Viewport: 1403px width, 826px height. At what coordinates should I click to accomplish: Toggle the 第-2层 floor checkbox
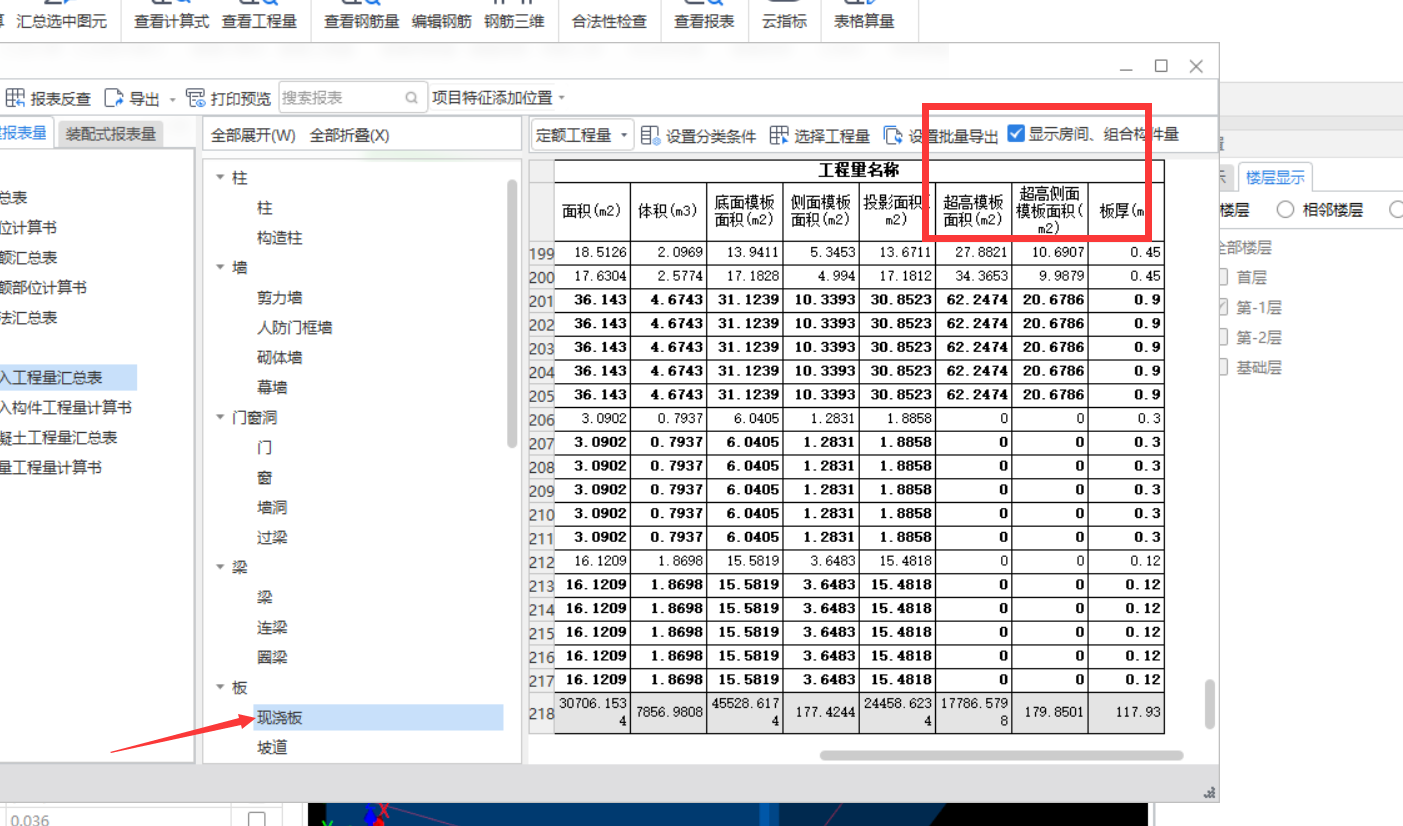(x=1222, y=338)
